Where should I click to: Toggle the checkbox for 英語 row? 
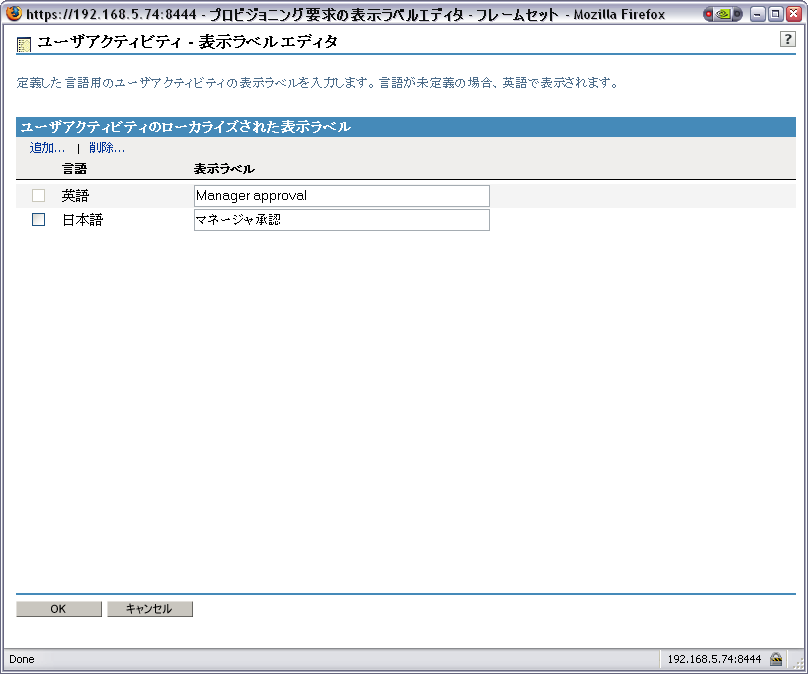(38, 195)
